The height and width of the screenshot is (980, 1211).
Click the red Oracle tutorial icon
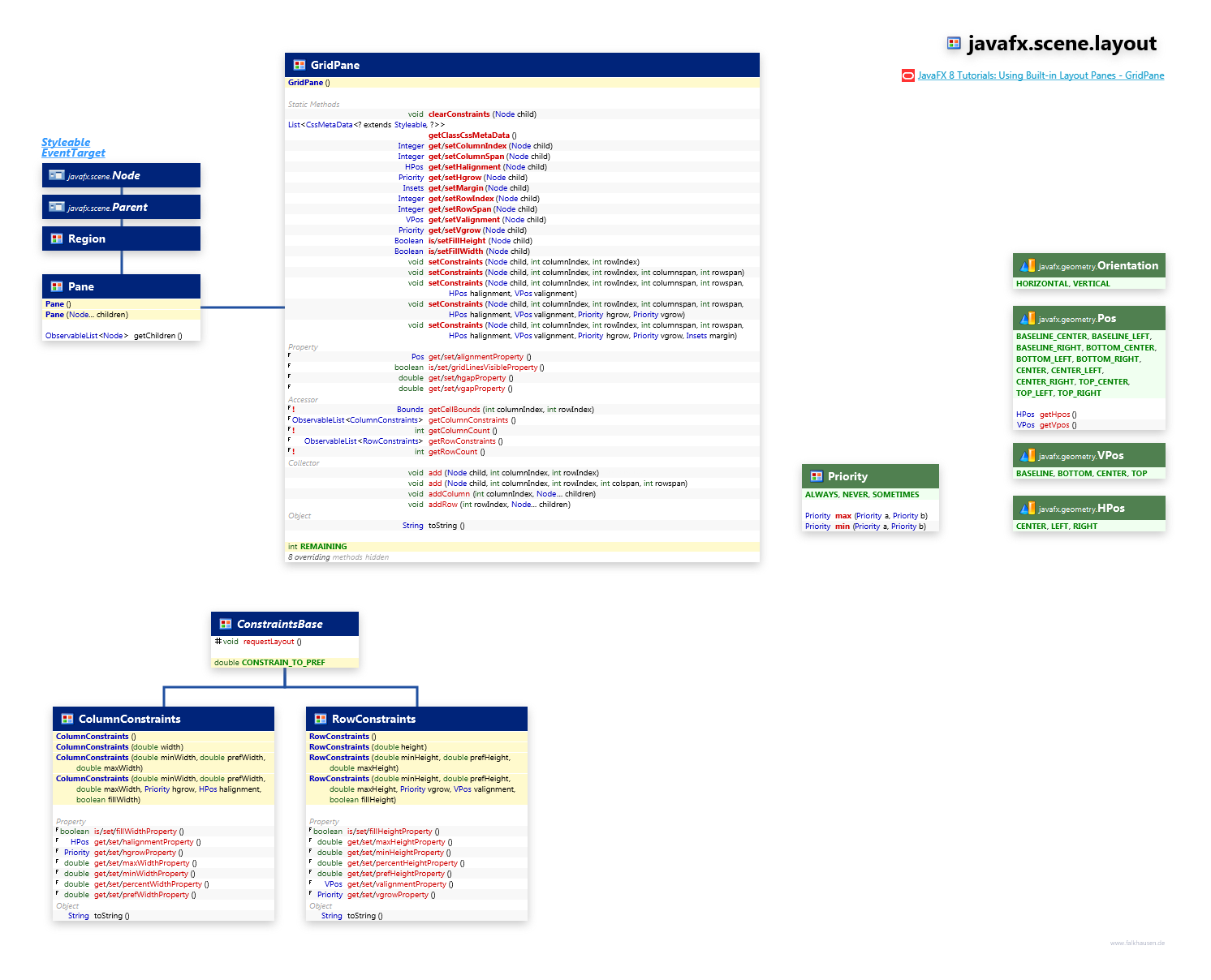[907, 75]
